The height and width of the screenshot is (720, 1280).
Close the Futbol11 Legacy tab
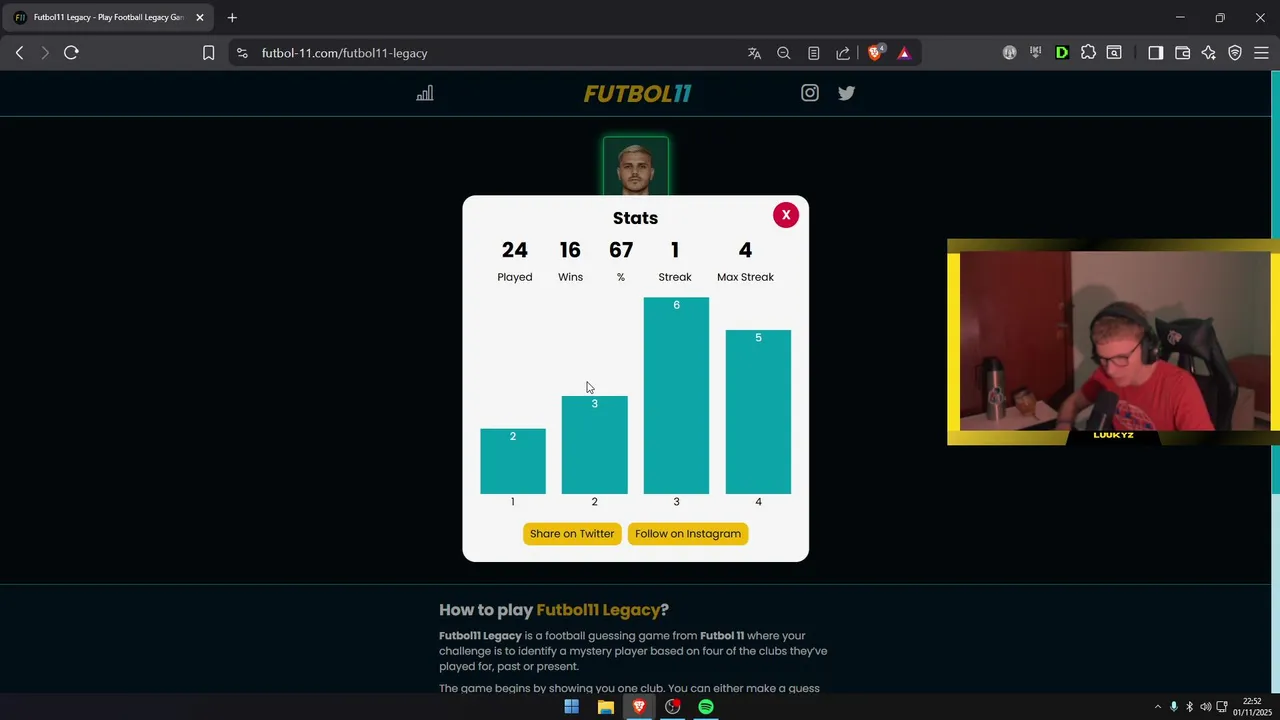click(199, 17)
